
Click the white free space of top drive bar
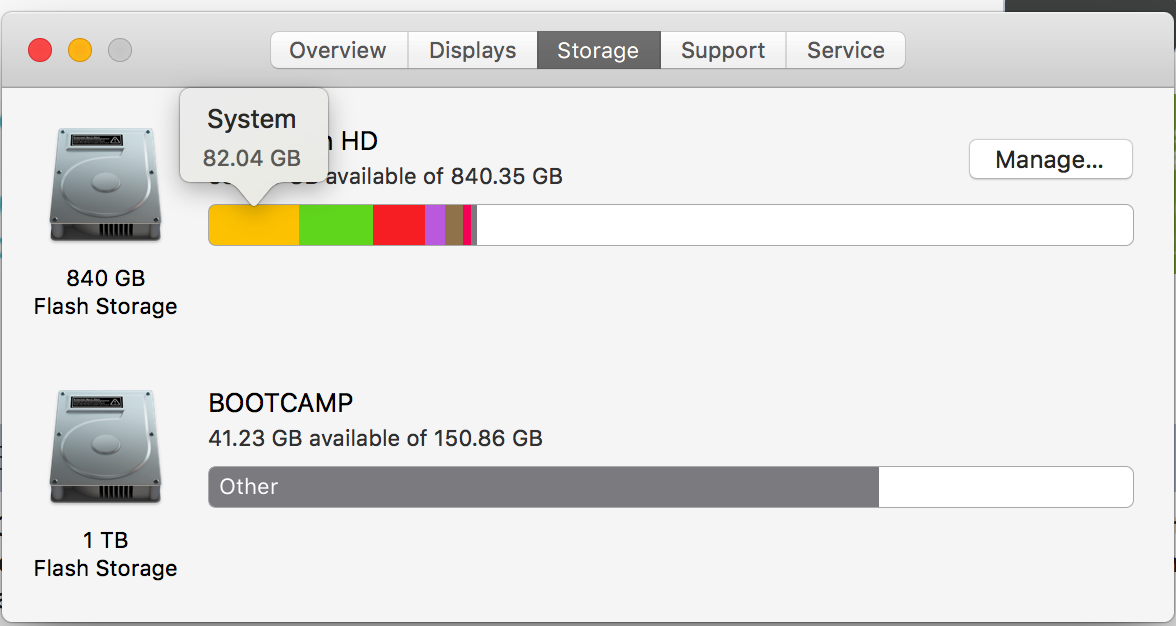point(805,225)
